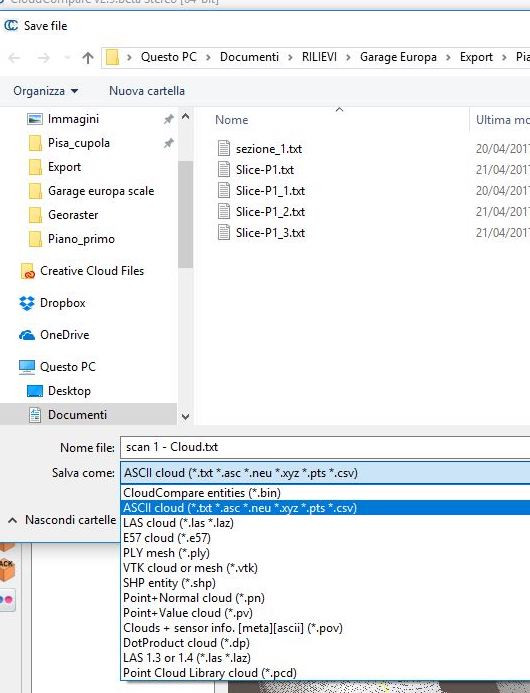Click the Nome file input field
The width and height of the screenshot is (530, 693).
325,447
